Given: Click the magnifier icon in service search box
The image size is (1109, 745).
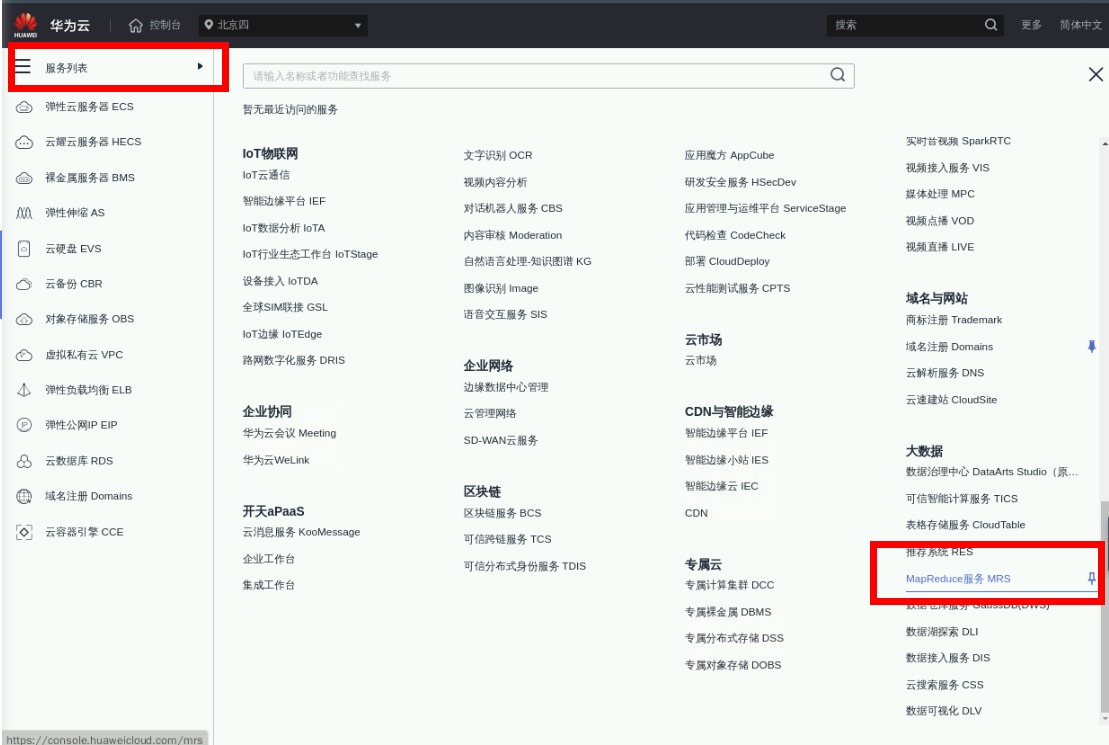Looking at the screenshot, I should point(837,75).
